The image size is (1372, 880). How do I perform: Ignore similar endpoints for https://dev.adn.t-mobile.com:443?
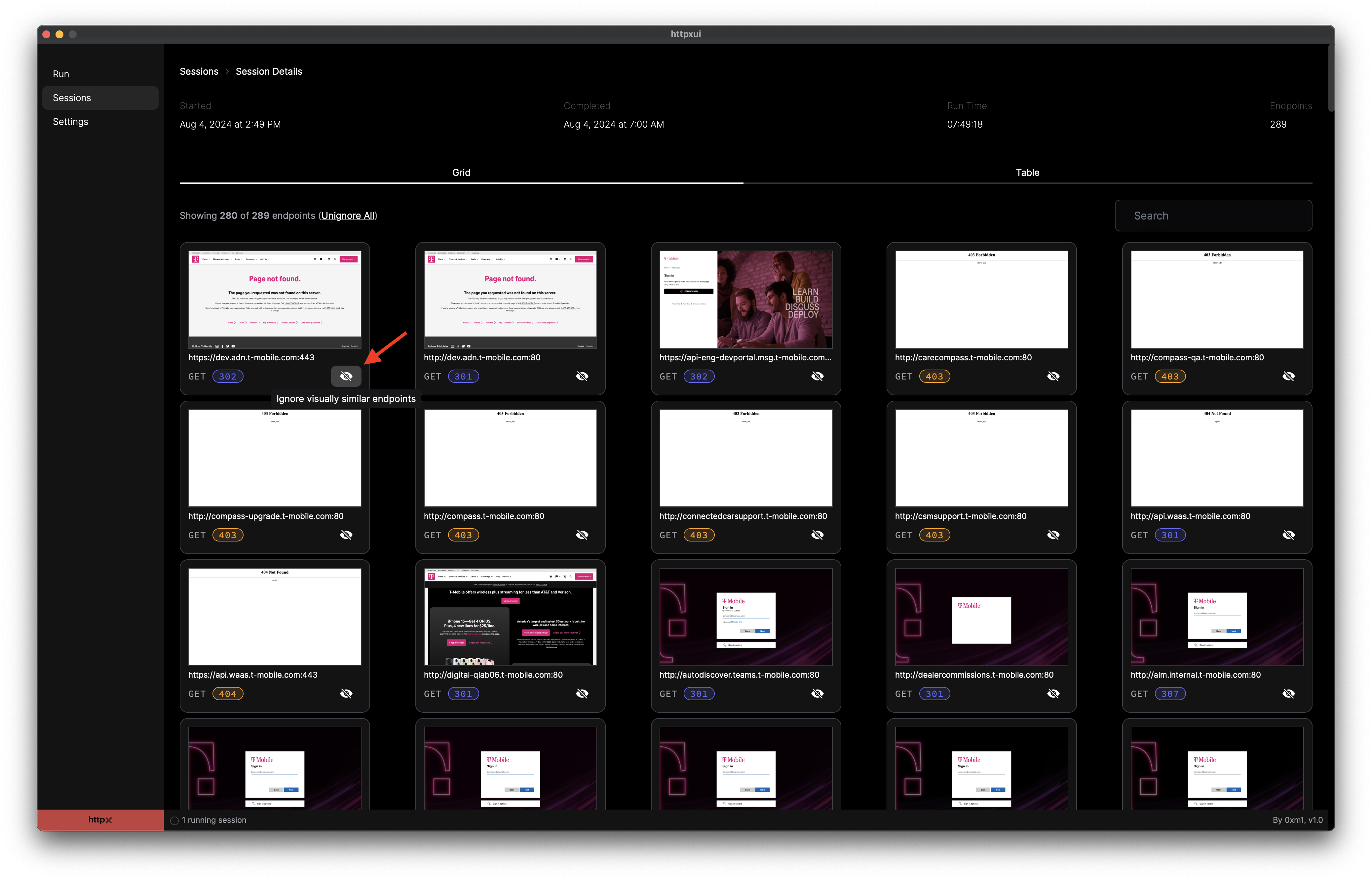[x=346, y=376]
